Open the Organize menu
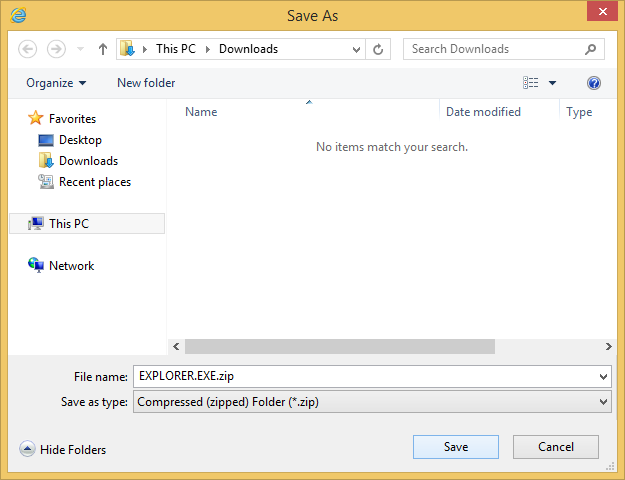 tap(56, 83)
